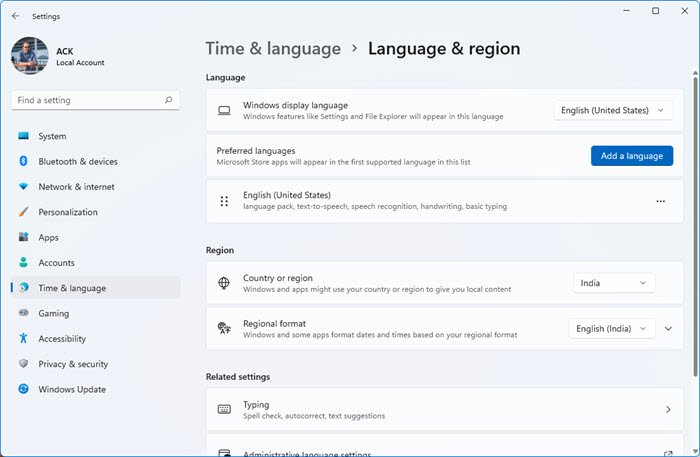The height and width of the screenshot is (457, 700).
Task: Click the Add a language button
Action: point(631,156)
